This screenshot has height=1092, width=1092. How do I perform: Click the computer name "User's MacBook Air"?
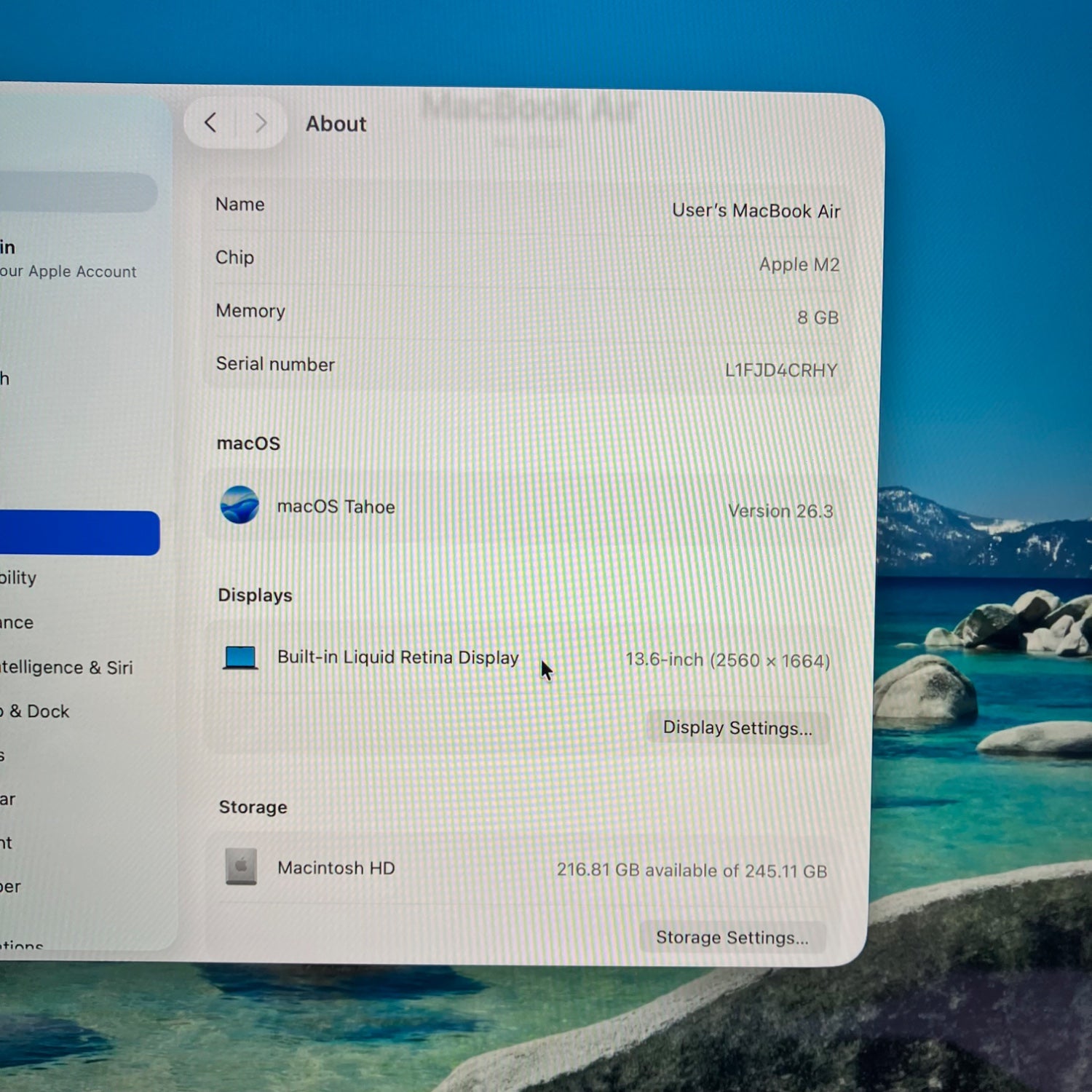pos(756,211)
